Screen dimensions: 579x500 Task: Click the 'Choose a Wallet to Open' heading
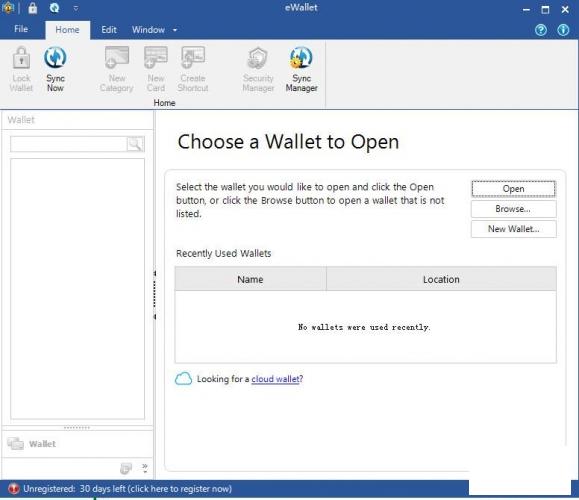point(288,142)
